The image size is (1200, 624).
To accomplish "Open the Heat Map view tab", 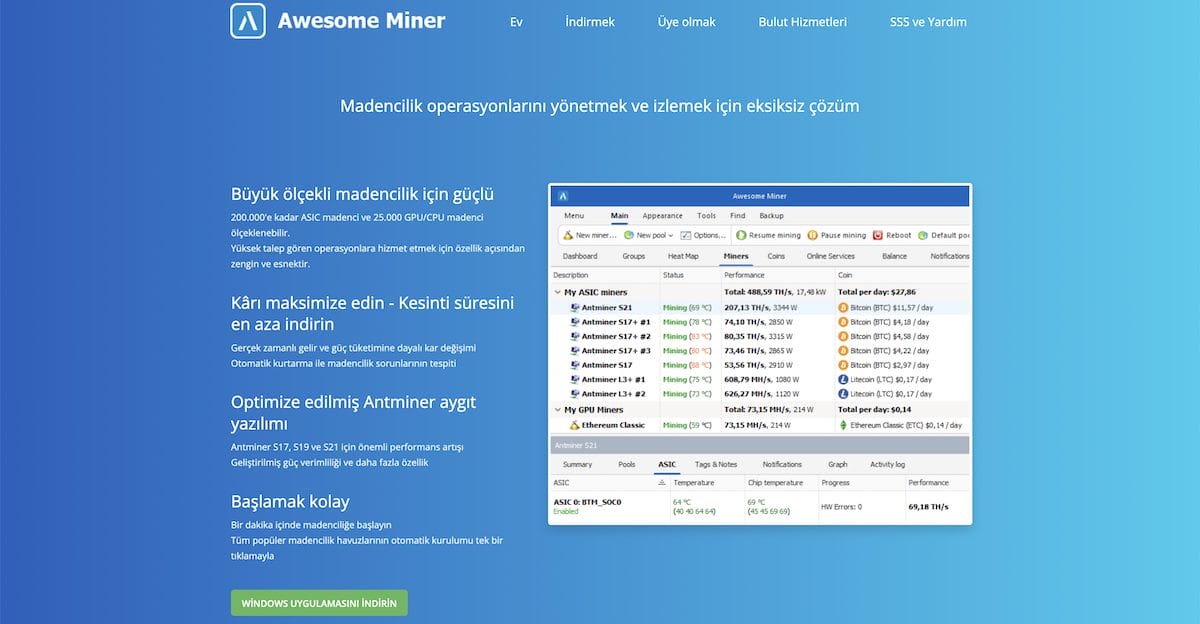I will 683,256.
